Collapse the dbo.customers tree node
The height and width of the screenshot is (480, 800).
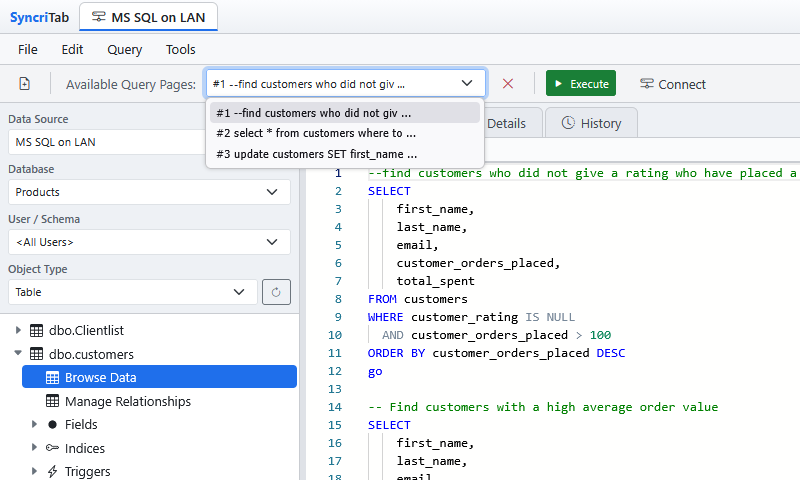click(18, 353)
